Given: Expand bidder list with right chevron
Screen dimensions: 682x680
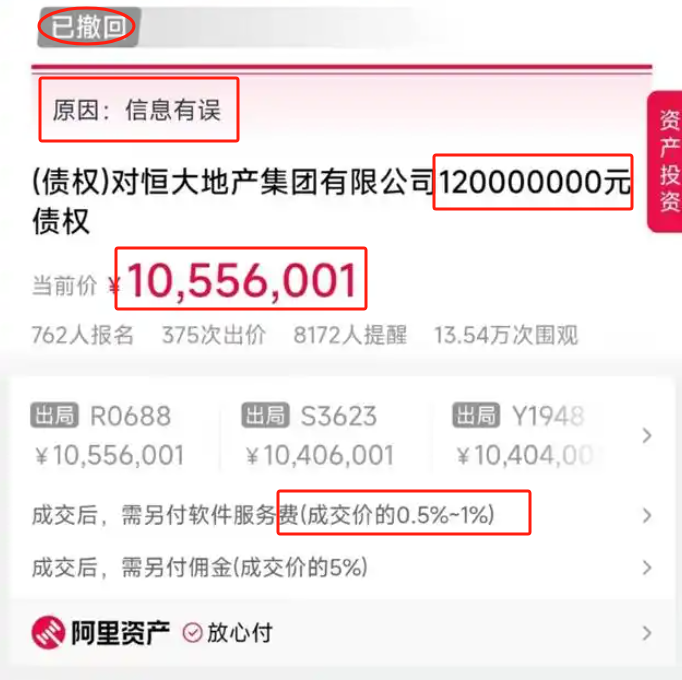Looking at the screenshot, I should pyautogui.click(x=647, y=435).
